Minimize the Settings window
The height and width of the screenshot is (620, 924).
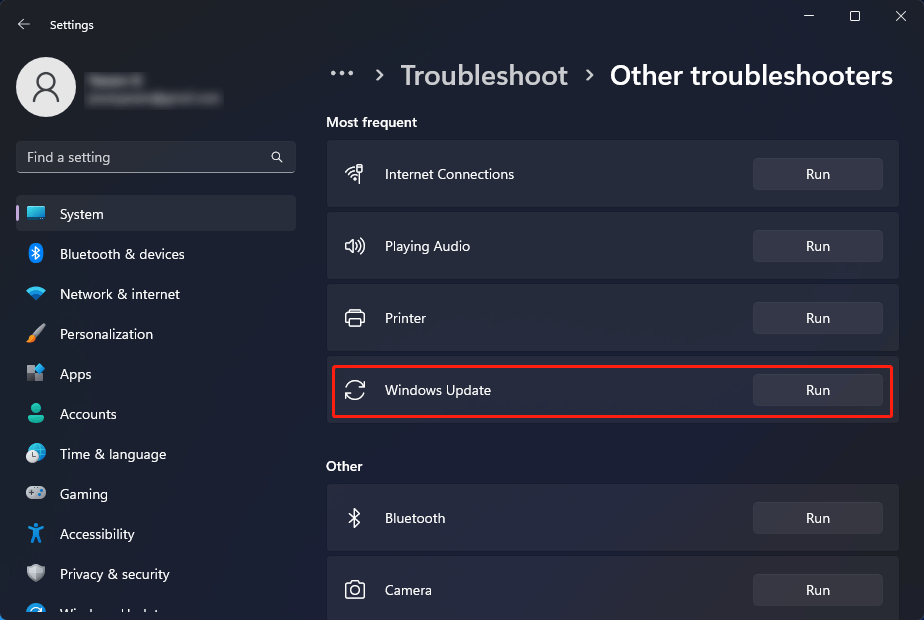pos(809,16)
